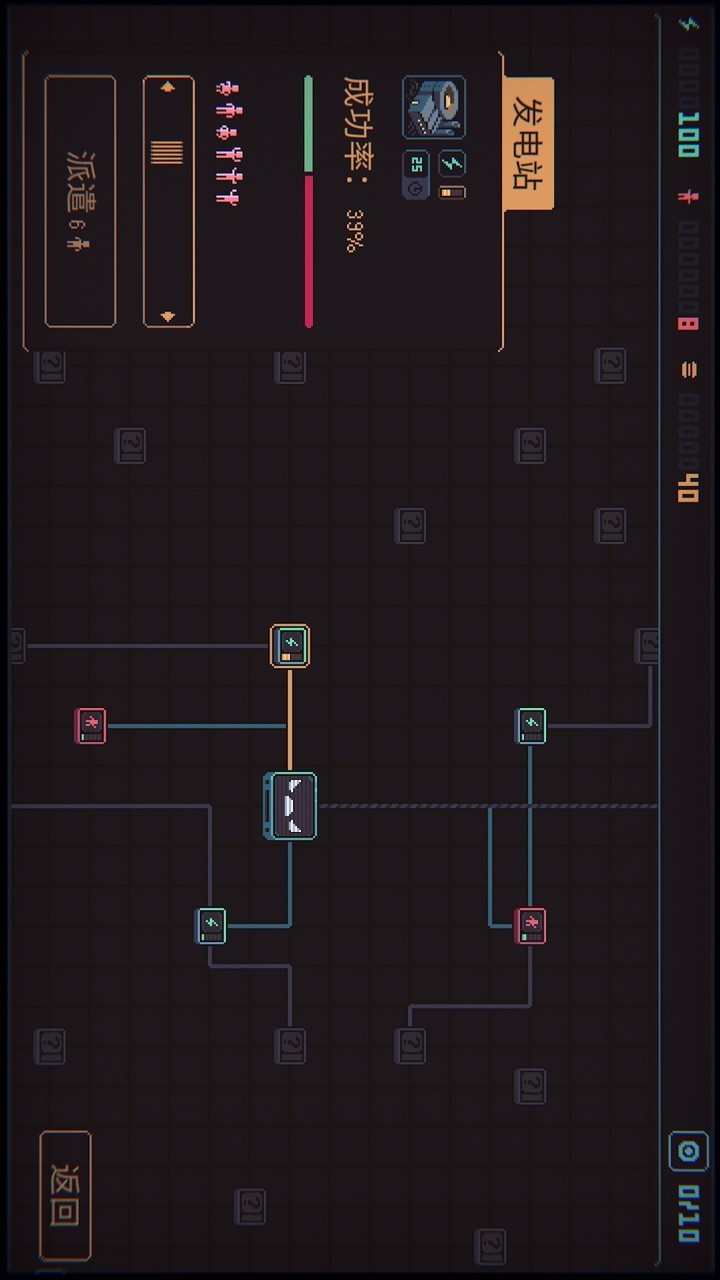Open the settings gear icon
Screen dimensions: 720x1280
point(688,1152)
